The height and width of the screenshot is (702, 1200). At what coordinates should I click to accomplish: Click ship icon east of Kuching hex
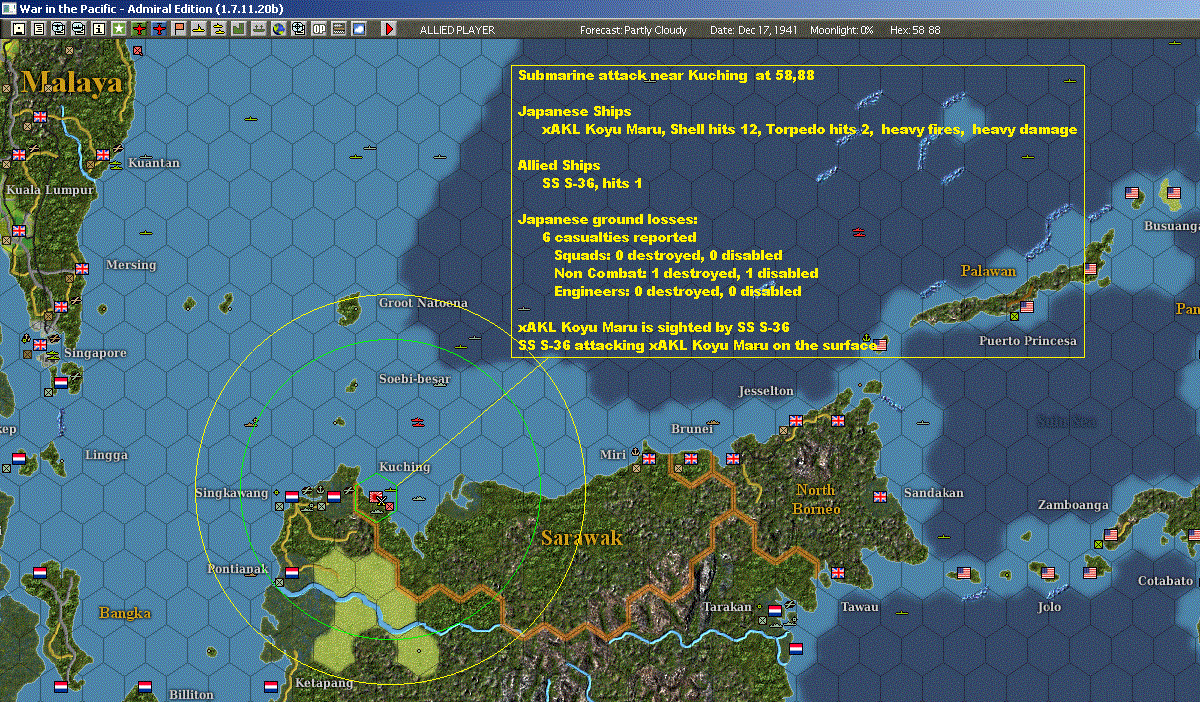coord(418,497)
